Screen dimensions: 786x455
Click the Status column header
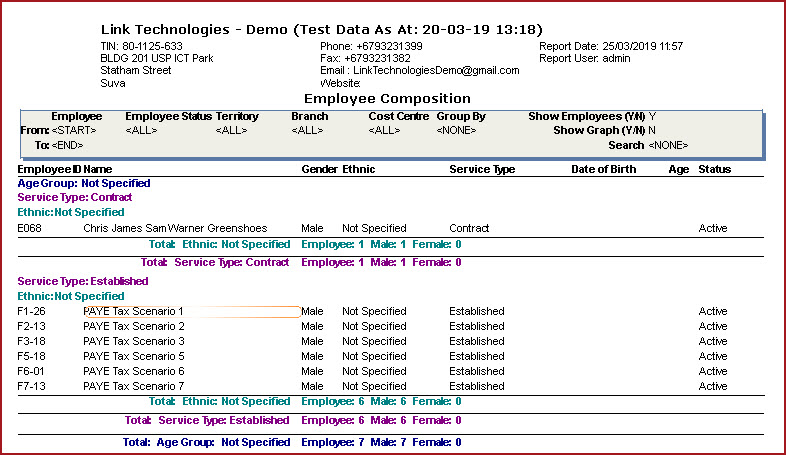click(714, 170)
